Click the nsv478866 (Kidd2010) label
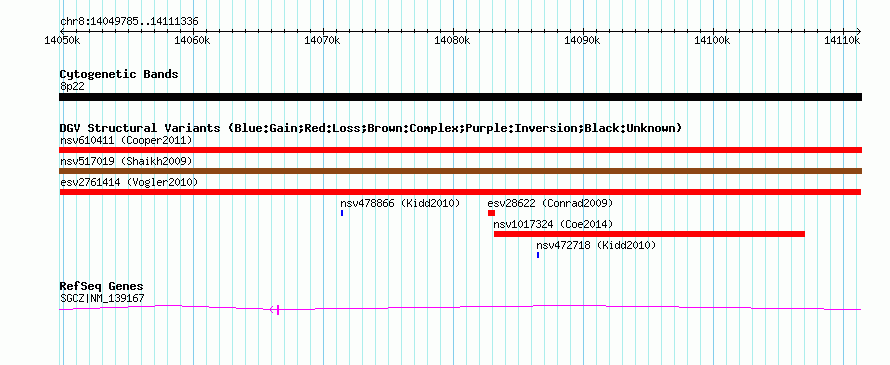The width and height of the screenshot is (890, 365). 400,203
